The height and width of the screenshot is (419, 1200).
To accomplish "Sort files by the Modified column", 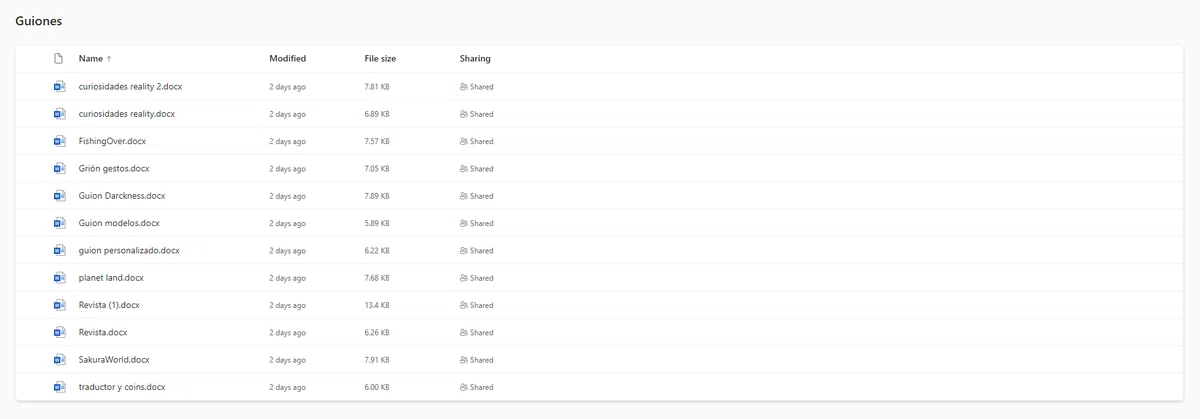I will [x=288, y=59].
